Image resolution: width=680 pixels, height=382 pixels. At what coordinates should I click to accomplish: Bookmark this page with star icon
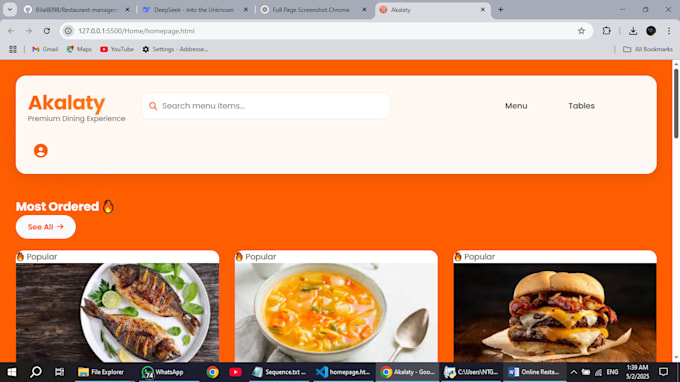(x=581, y=31)
